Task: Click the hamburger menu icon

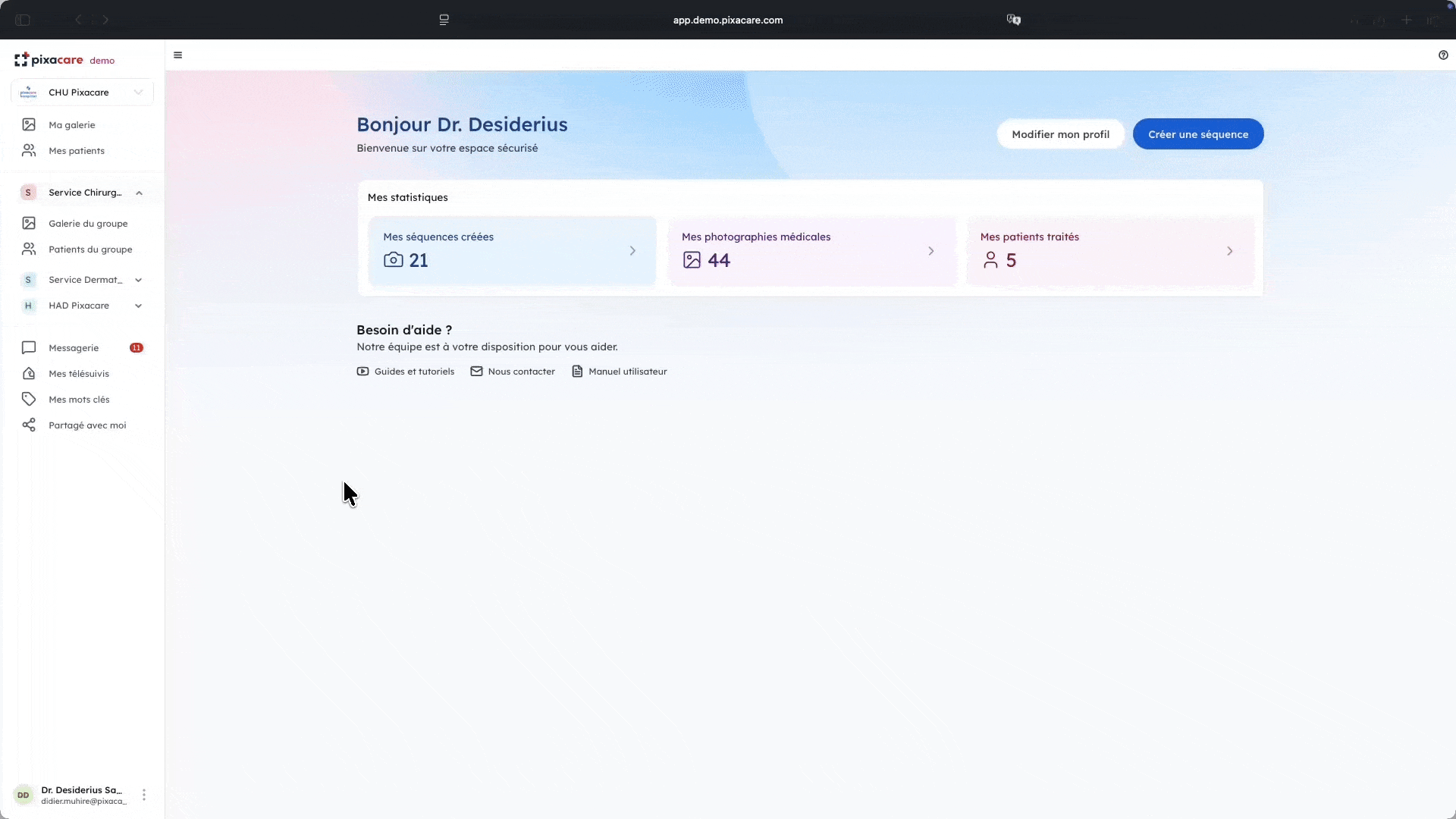Action: point(177,55)
